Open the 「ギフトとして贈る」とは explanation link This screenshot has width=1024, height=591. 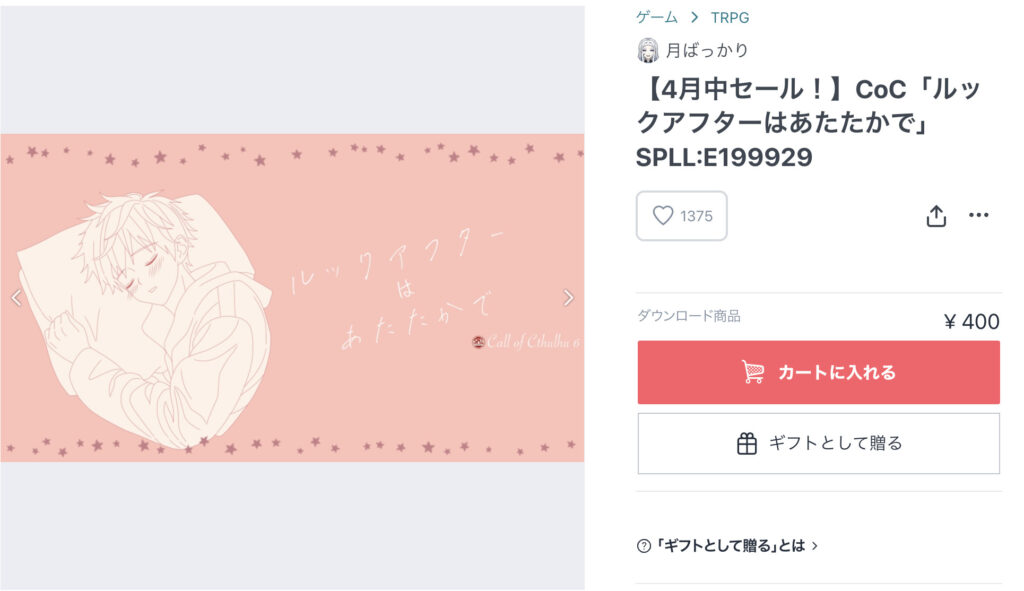click(x=730, y=546)
